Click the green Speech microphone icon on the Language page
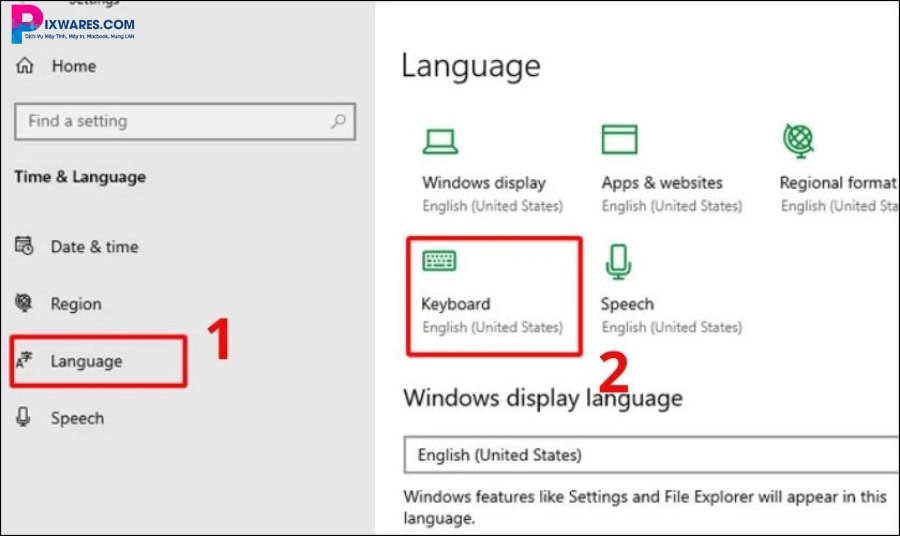 pos(618,262)
